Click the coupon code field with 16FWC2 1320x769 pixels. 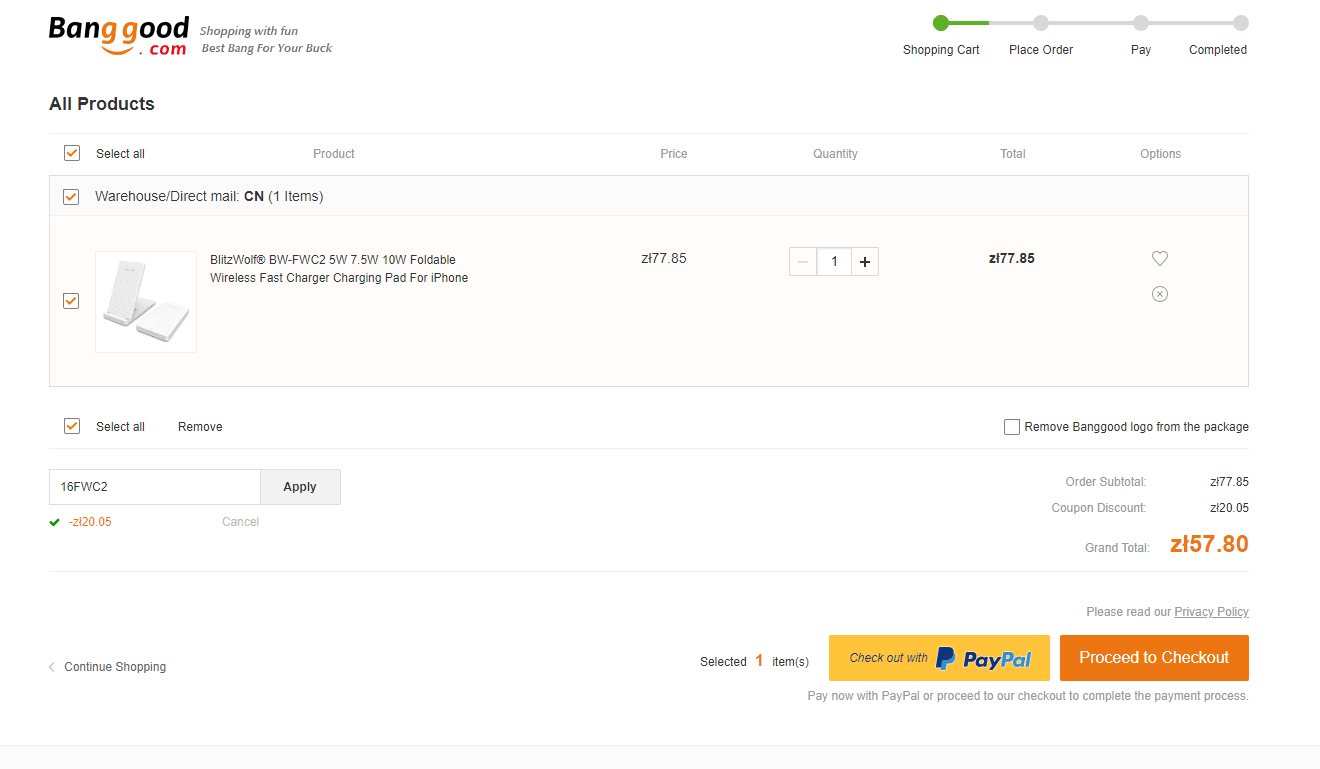pos(155,487)
